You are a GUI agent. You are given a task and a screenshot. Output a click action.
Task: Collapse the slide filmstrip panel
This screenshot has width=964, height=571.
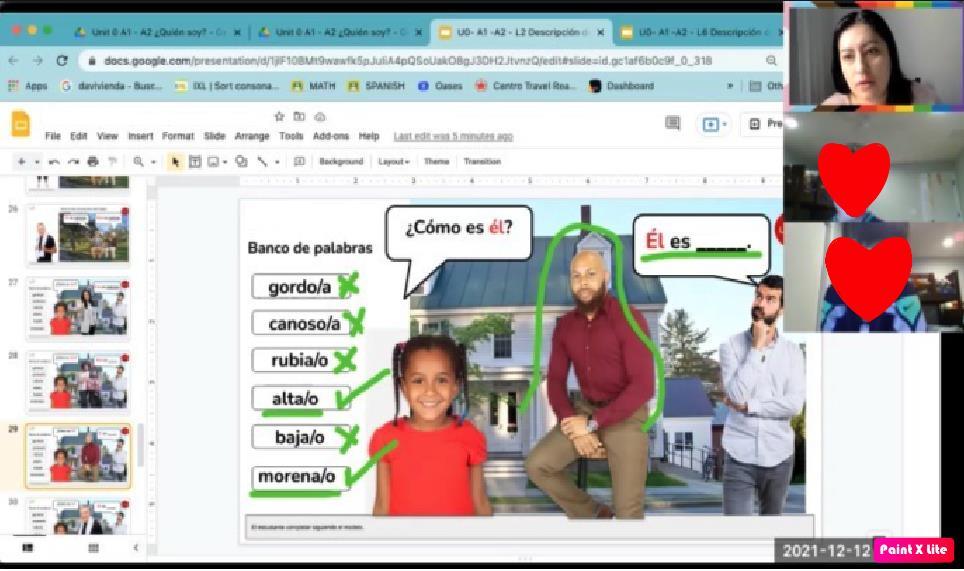click(136, 548)
